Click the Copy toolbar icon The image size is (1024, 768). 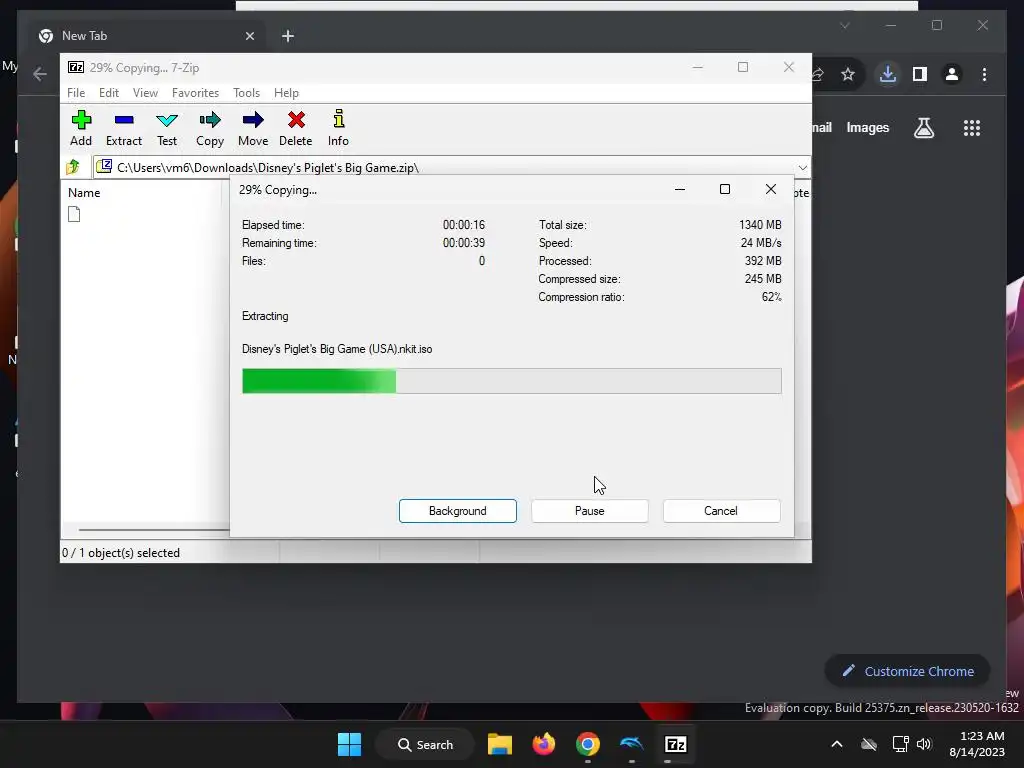pyautogui.click(x=210, y=128)
